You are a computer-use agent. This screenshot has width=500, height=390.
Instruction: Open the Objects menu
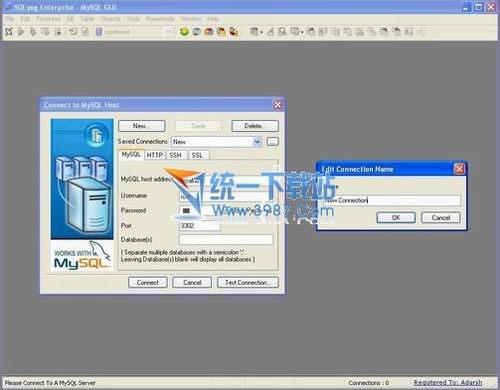pos(110,19)
